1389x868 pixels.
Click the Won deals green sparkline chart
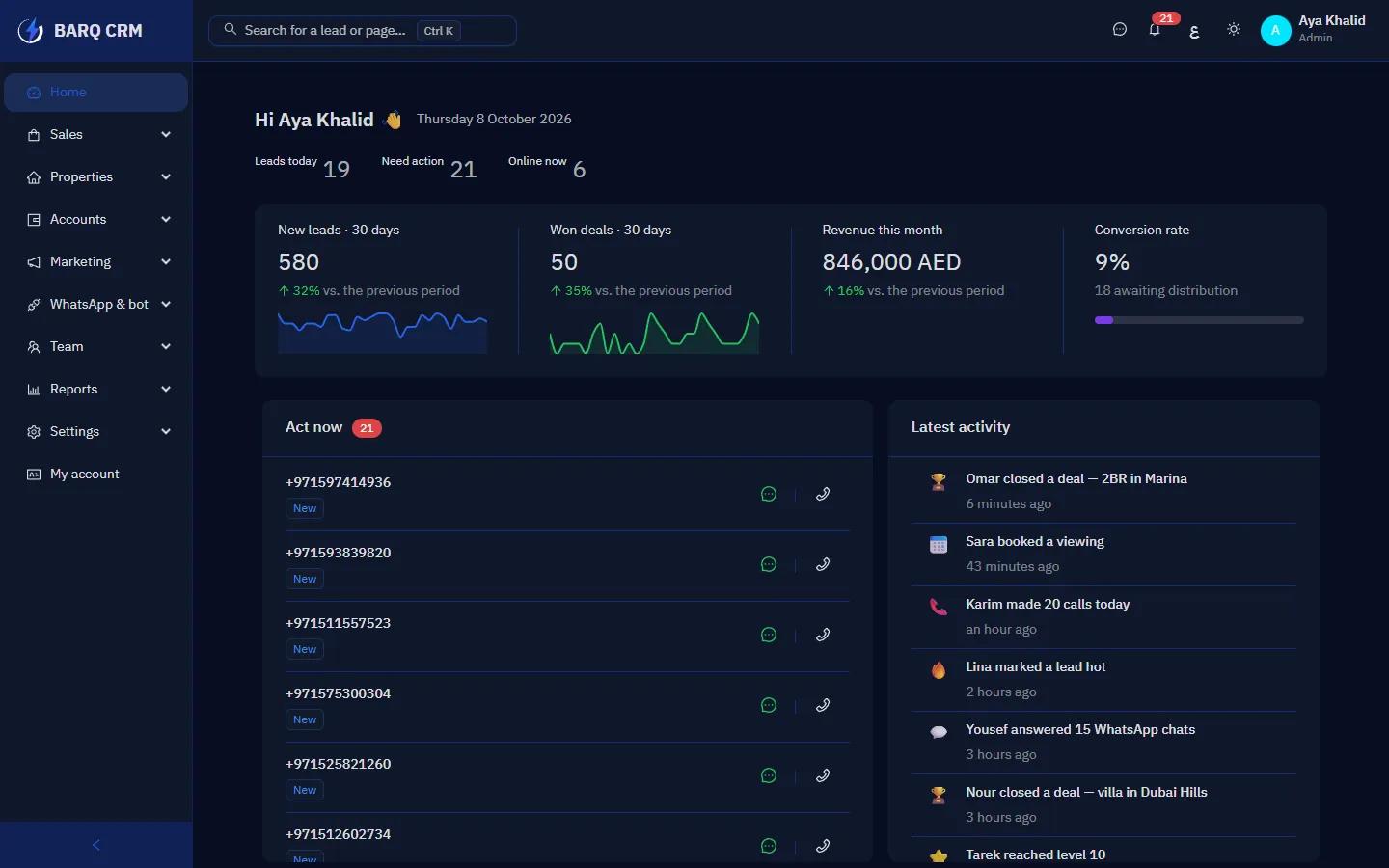(x=654, y=333)
